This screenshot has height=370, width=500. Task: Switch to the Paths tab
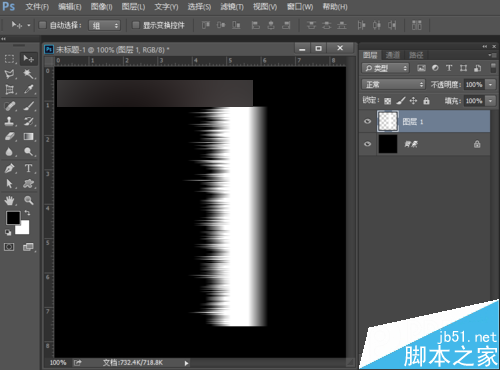click(416, 55)
